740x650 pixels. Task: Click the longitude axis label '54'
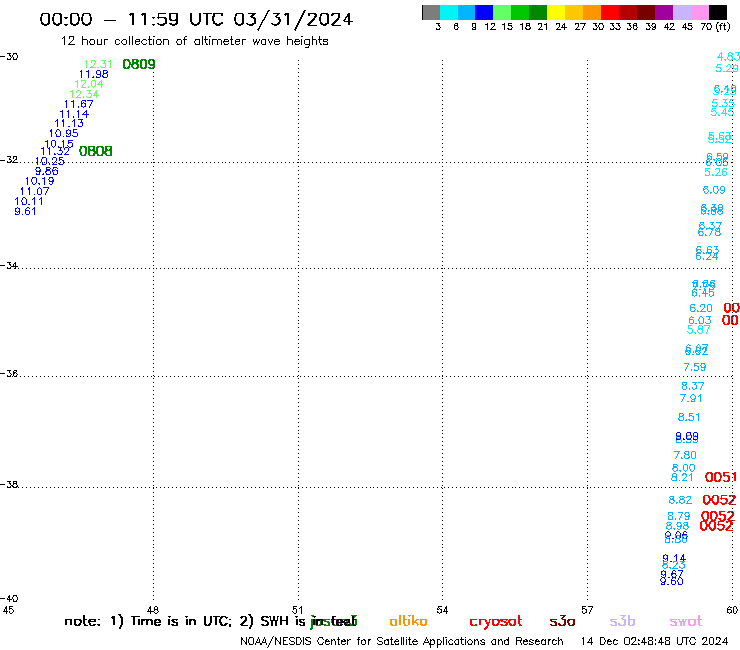pyautogui.click(x=442, y=610)
